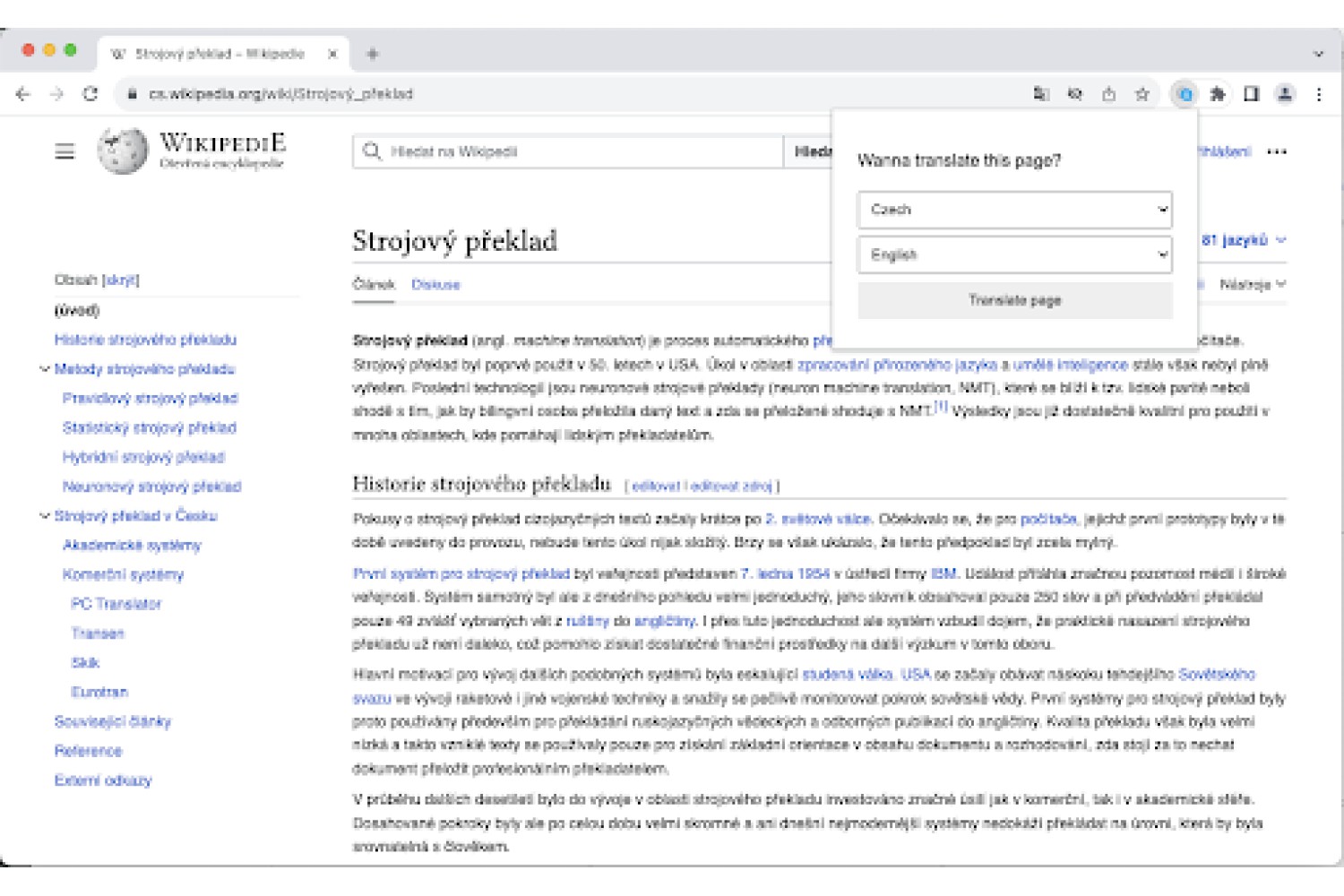
Task: Click the tab search chevron in the tab strip
Action: [x=1318, y=54]
